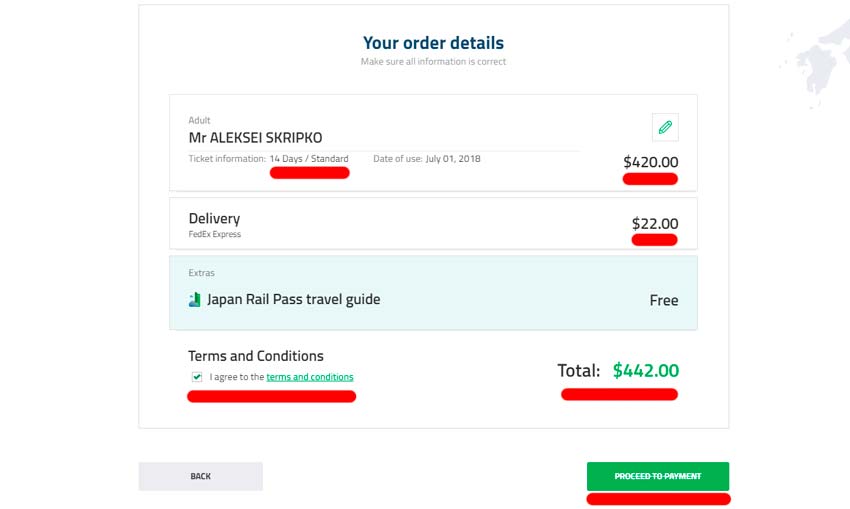The height and width of the screenshot is (509, 850).
Task: Click the "Your order details" heading
Action: click(433, 43)
